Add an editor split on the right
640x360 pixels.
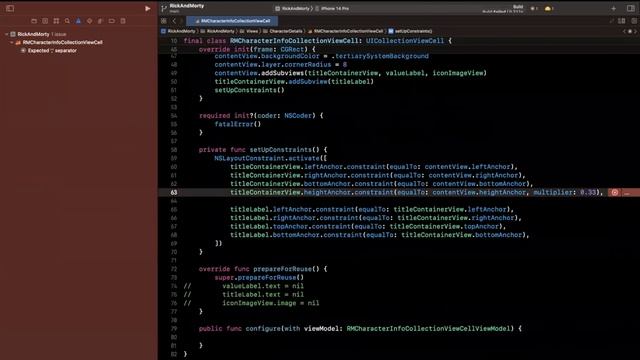pyautogui.click(x=634, y=21)
